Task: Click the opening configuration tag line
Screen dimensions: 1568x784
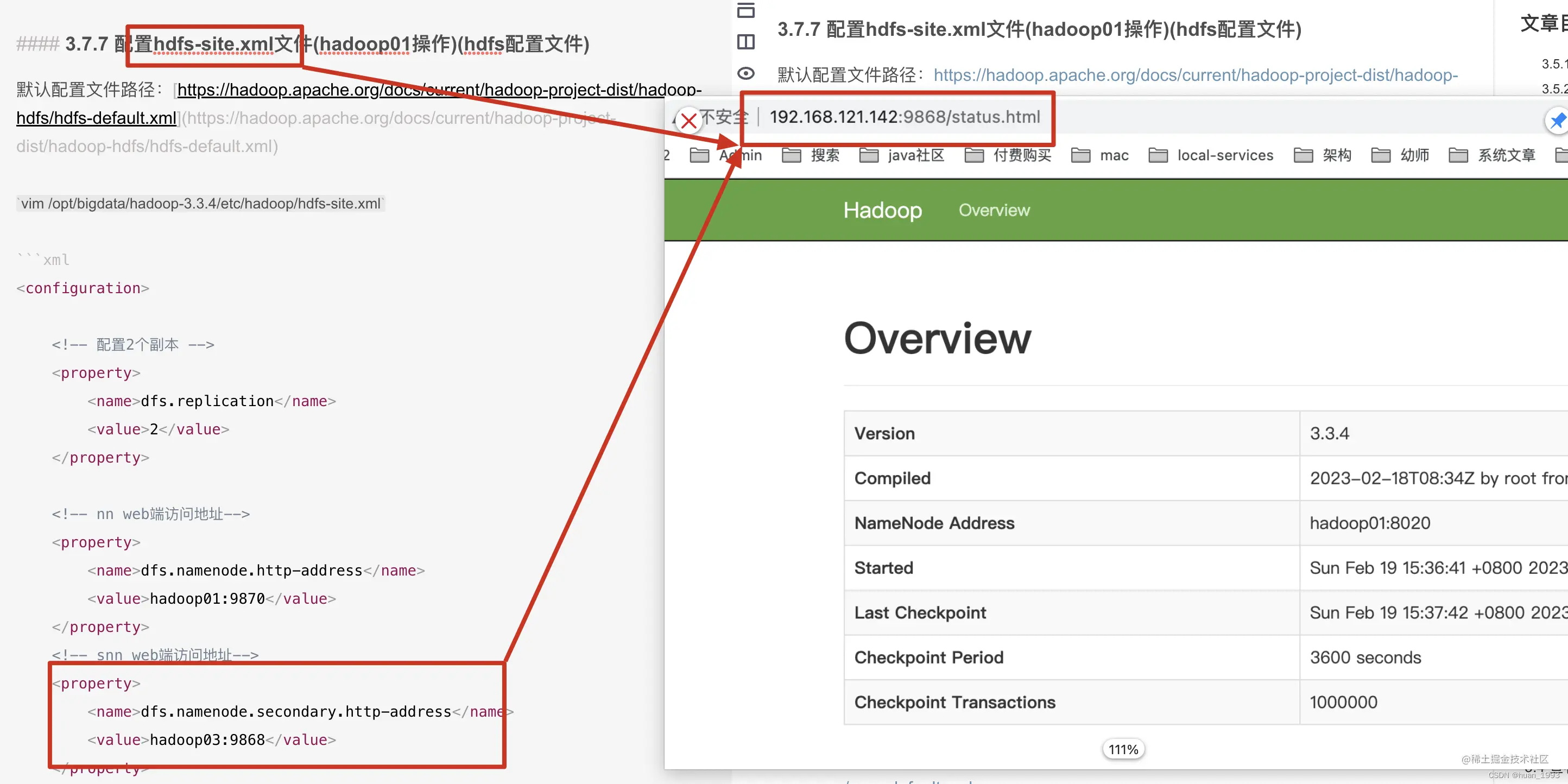Action: click(83, 288)
